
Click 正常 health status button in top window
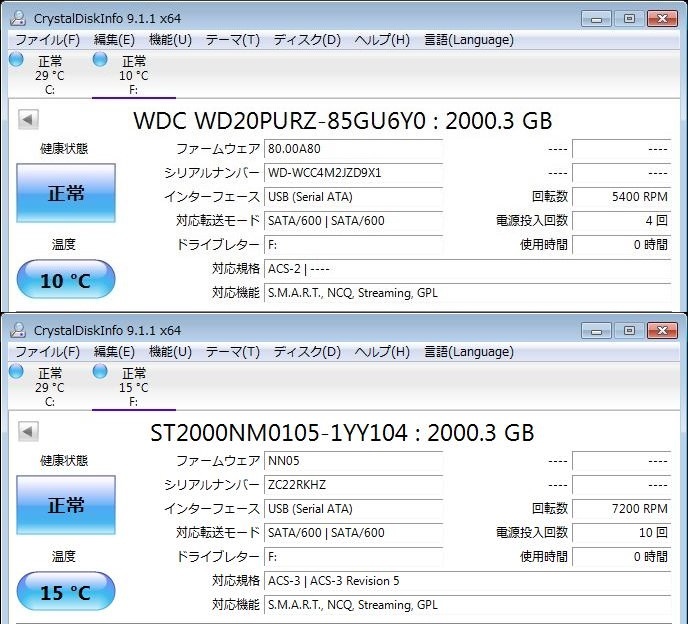point(66,193)
